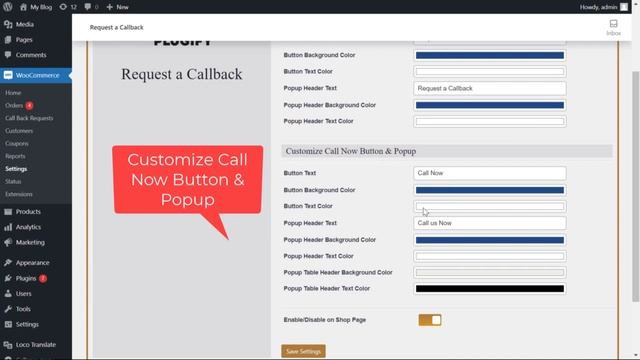The image size is (640, 360).
Task: Open the Marketing megaphone icon
Action: (x=8, y=242)
